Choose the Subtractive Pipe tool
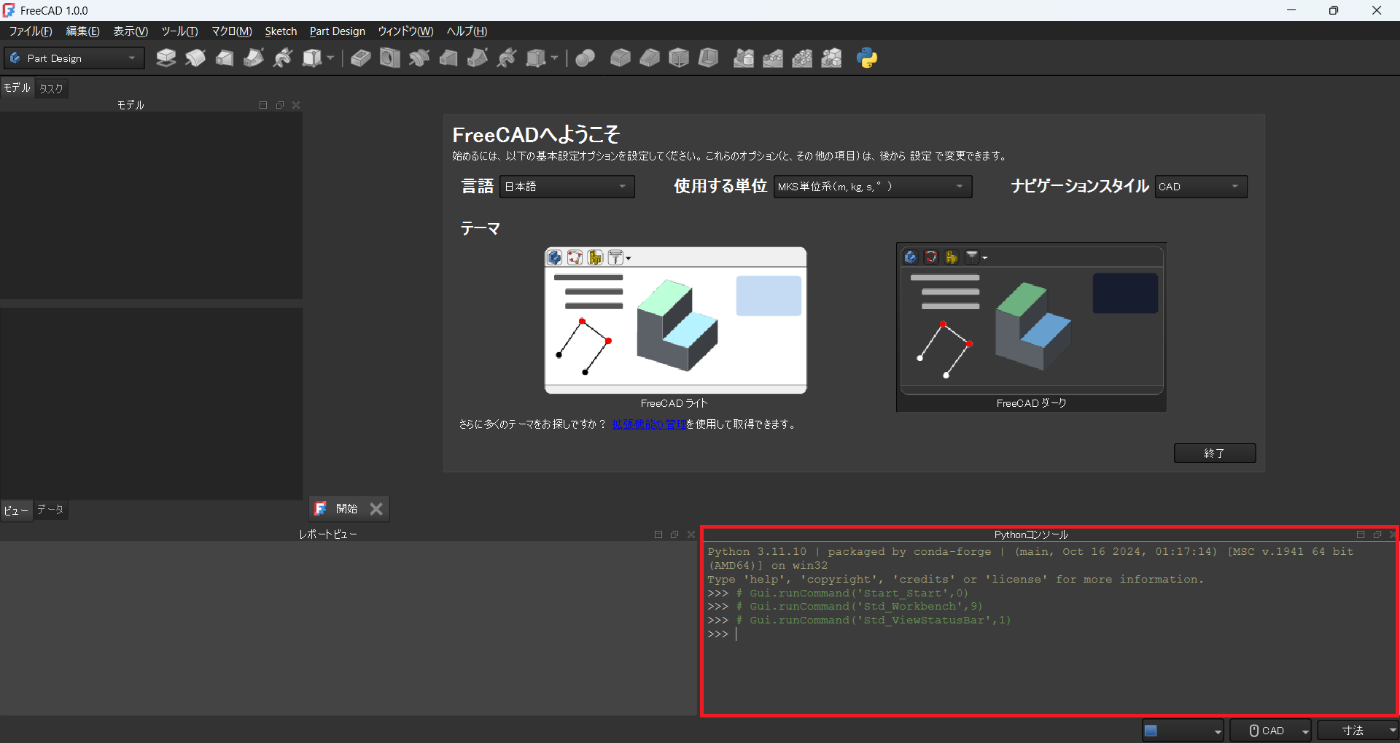This screenshot has height=743, width=1400. [478, 58]
